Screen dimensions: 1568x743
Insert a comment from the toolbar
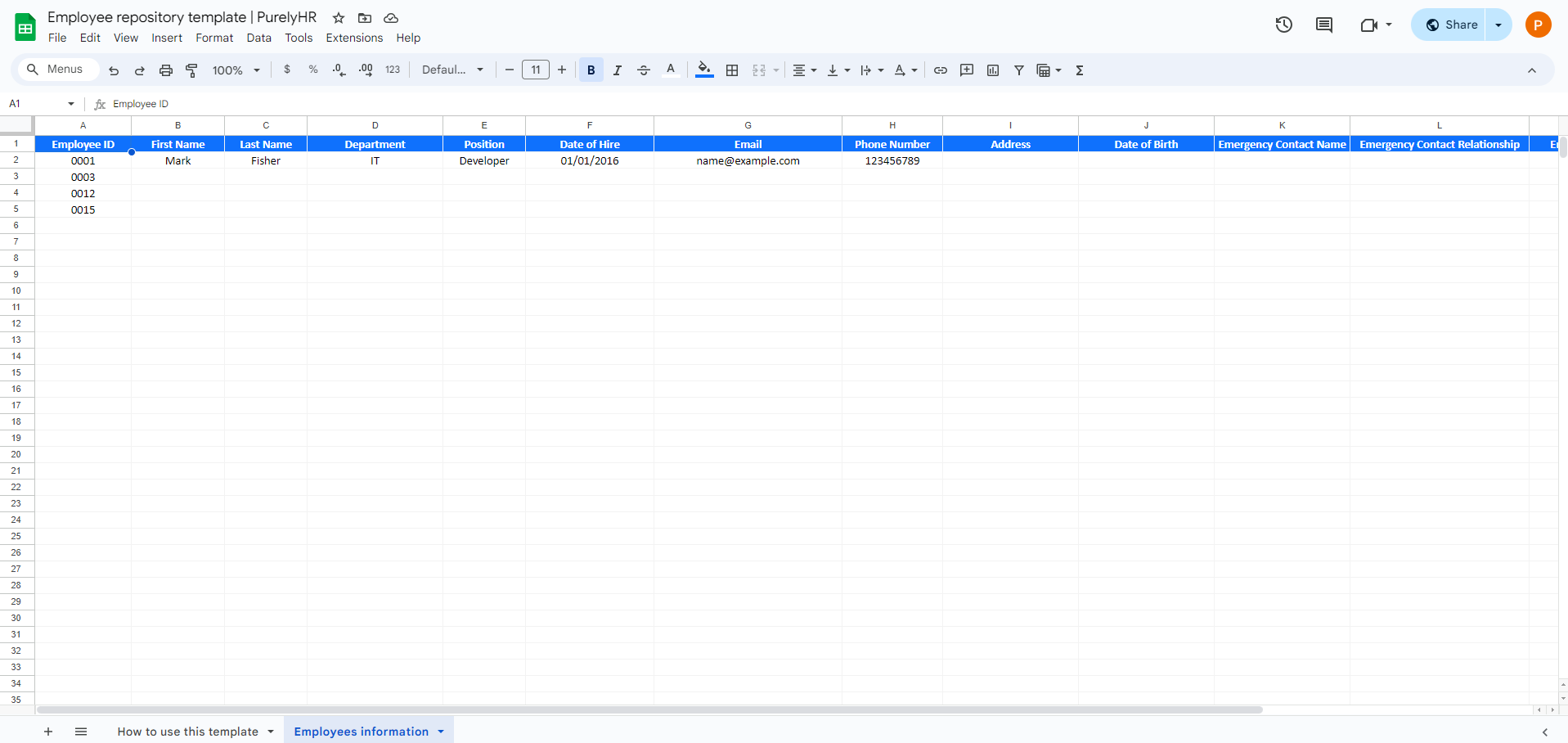click(x=967, y=70)
